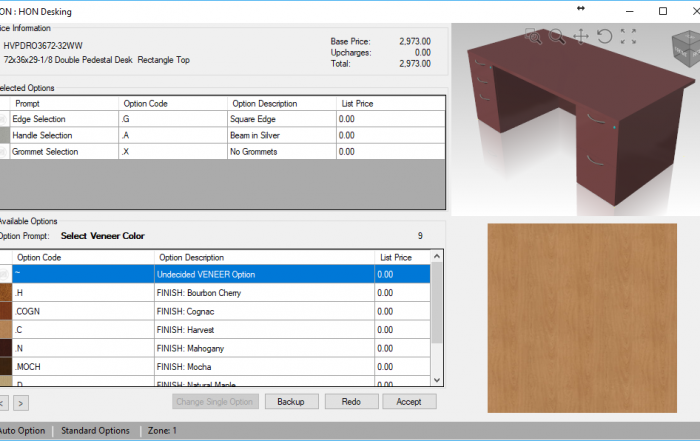Pick the Bourbon Cherry color swatch
Viewport: 700px width, 441px height.
click(6, 293)
